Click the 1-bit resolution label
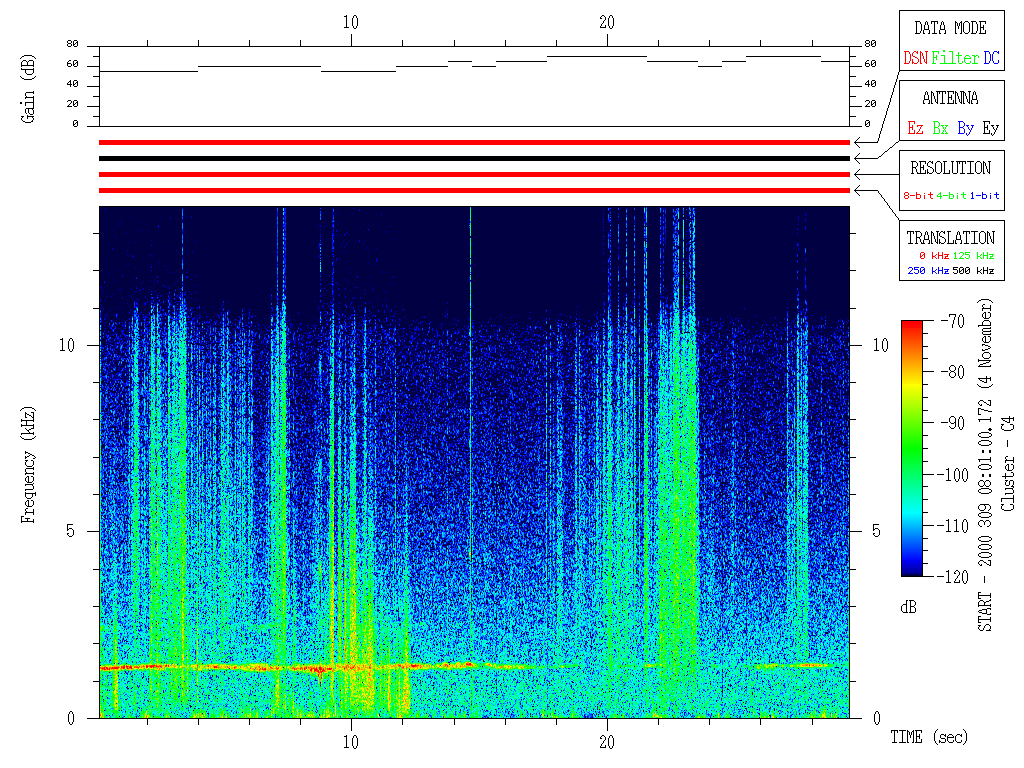Viewport: 1024px width, 768px height. click(985, 196)
